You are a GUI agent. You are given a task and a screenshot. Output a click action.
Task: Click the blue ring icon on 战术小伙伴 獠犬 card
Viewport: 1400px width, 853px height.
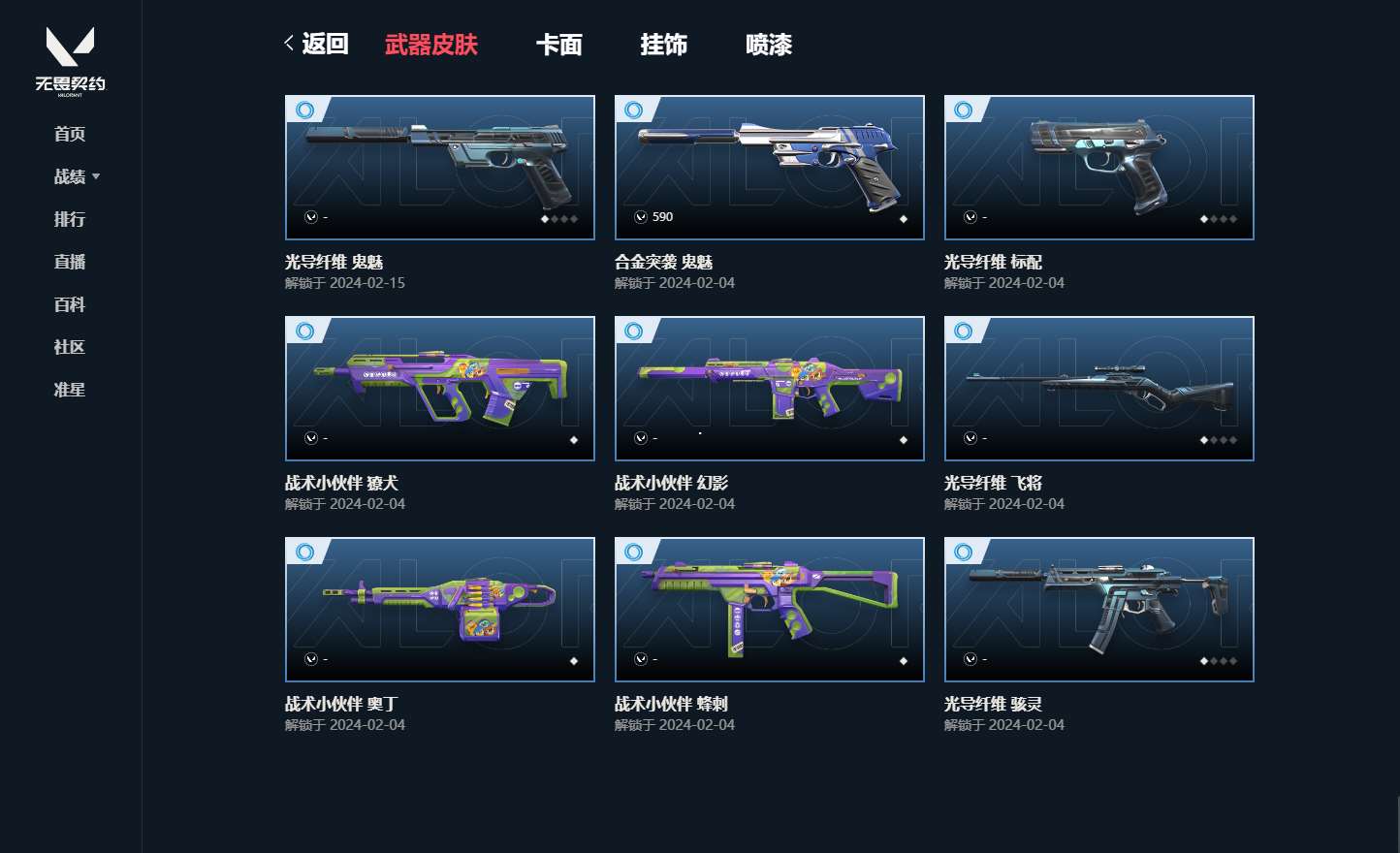click(x=304, y=331)
